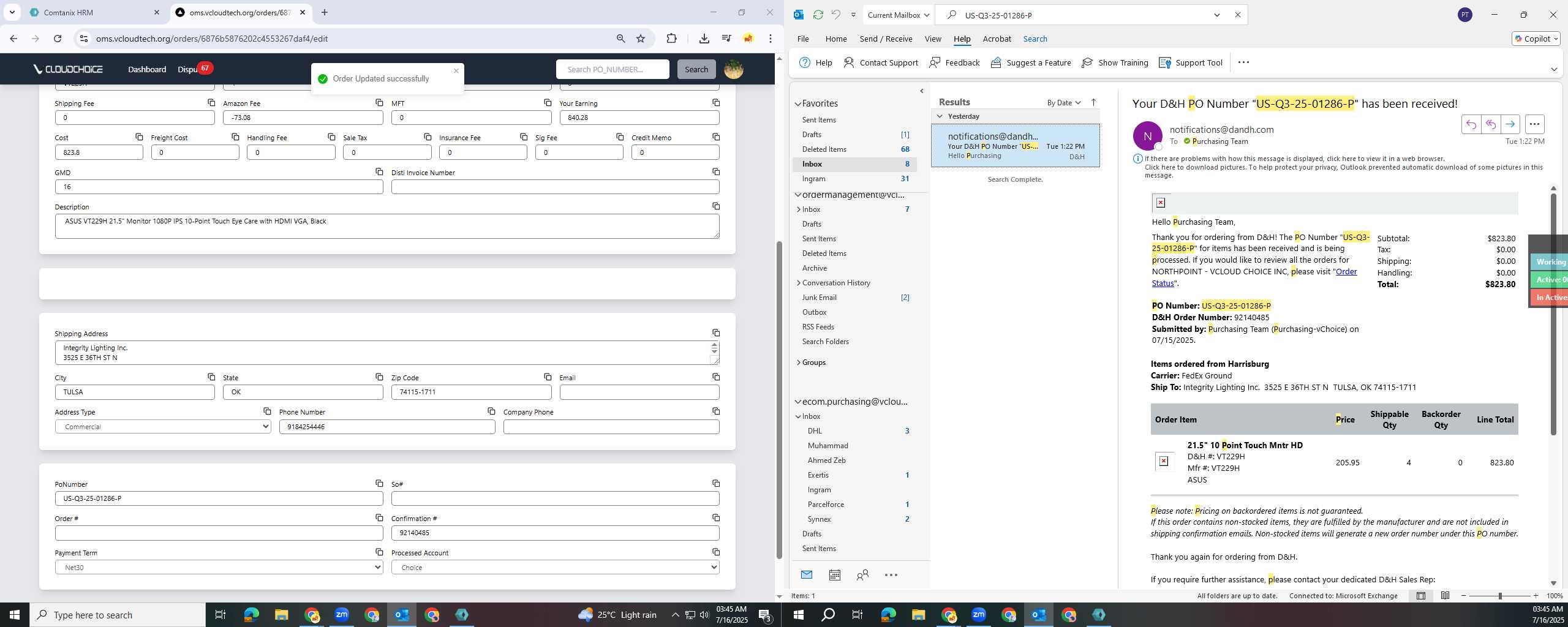Click the Forward arrow in Outlook email
Screen dimensions: 1568x627
coord(1510,124)
